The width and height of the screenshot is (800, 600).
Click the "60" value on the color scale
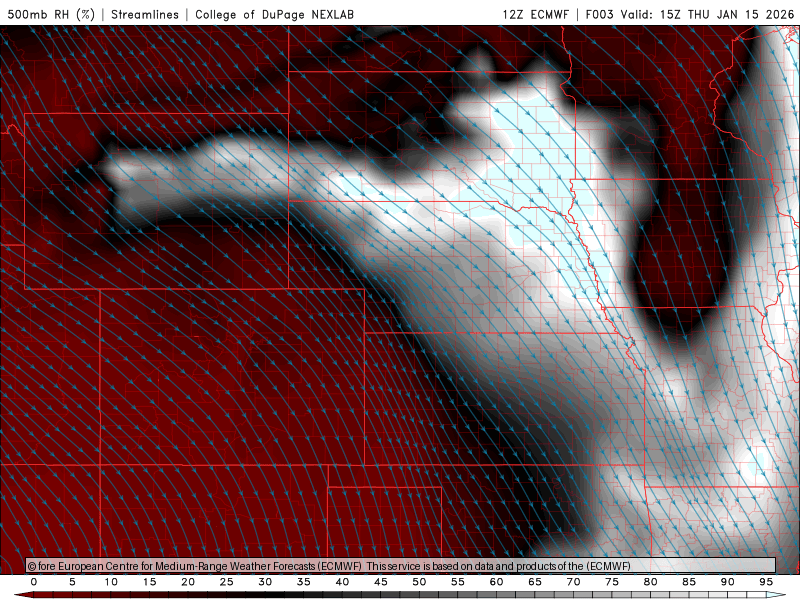point(496,582)
